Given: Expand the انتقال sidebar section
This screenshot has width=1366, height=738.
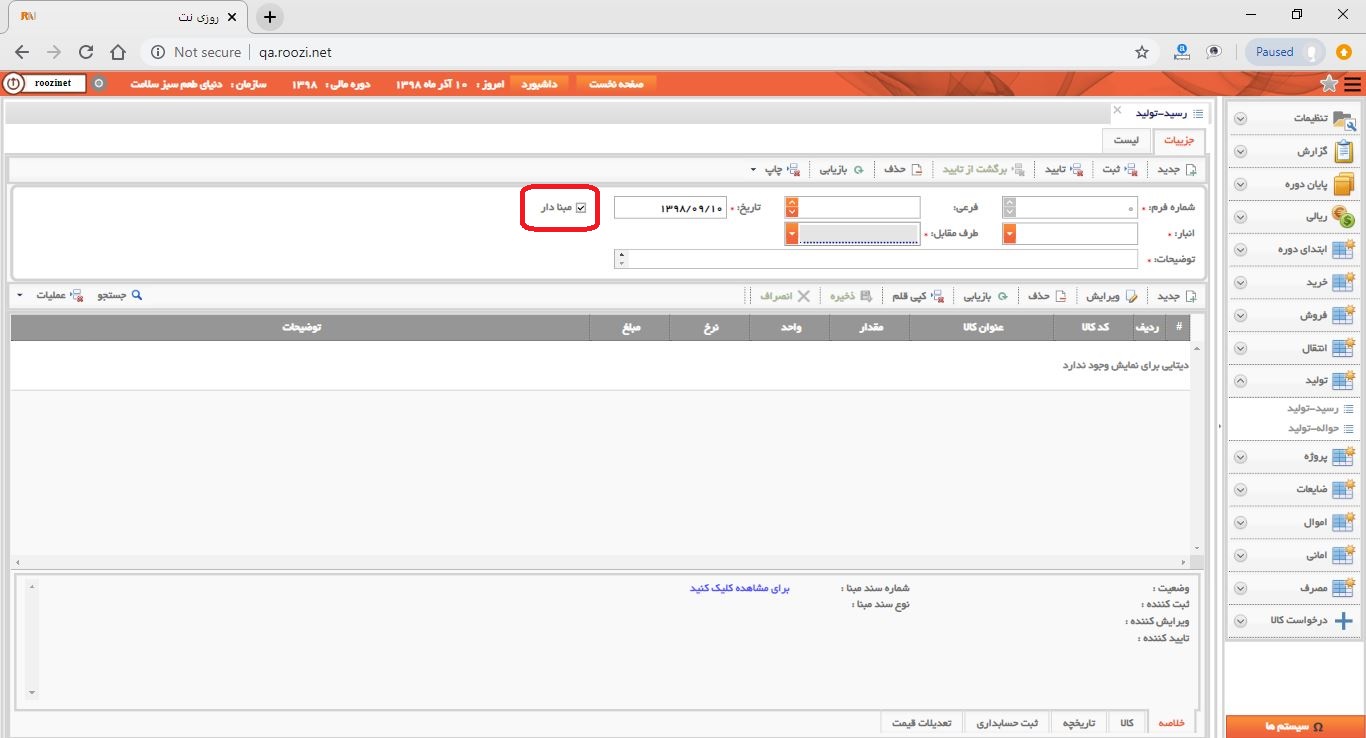Looking at the screenshot, I should [x=1240, y=348].
